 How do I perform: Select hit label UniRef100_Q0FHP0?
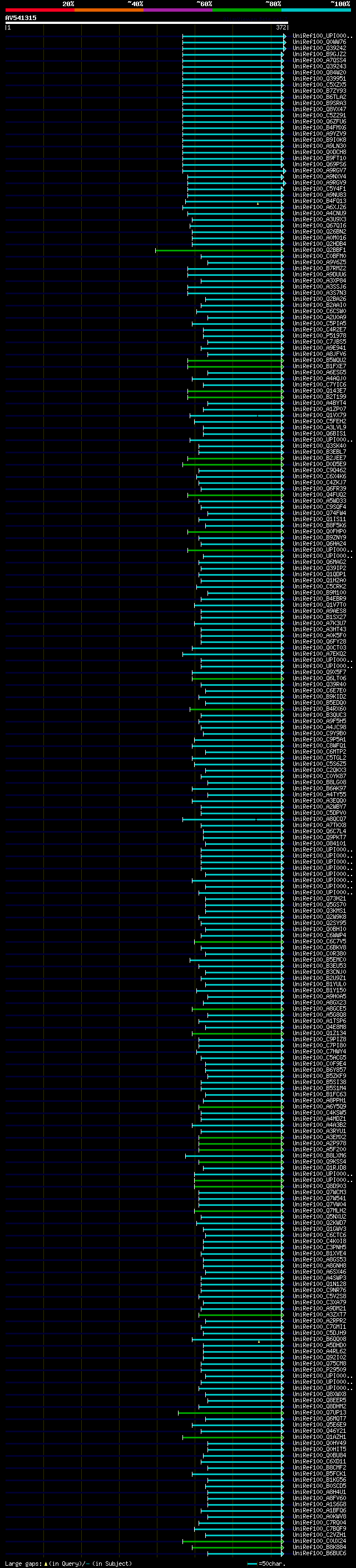(x=319, y=531)
